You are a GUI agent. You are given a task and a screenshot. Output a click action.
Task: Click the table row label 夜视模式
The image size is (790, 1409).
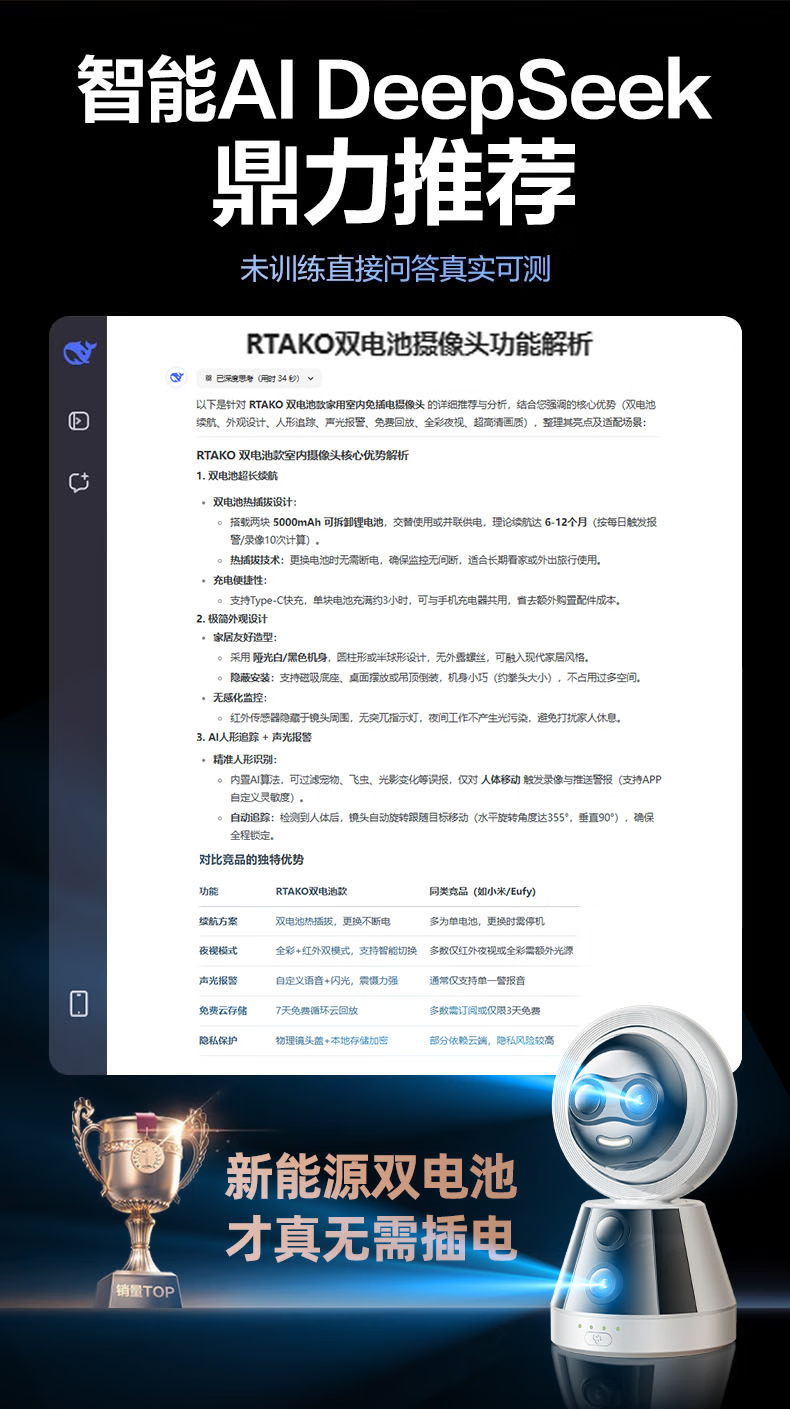[x=218, y=950]
